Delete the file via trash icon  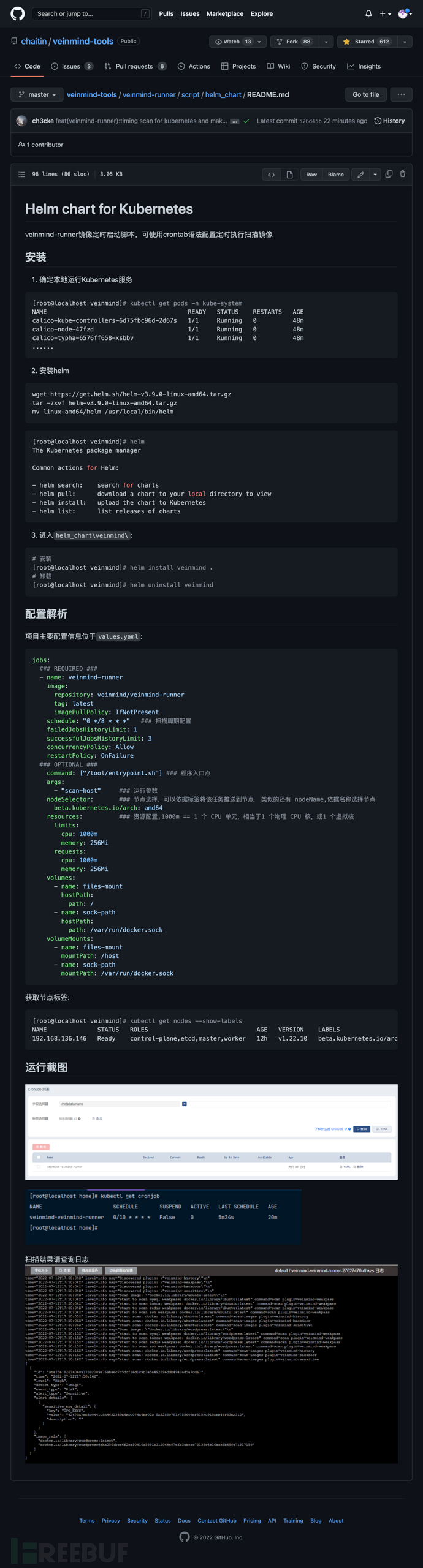[402, 174]
